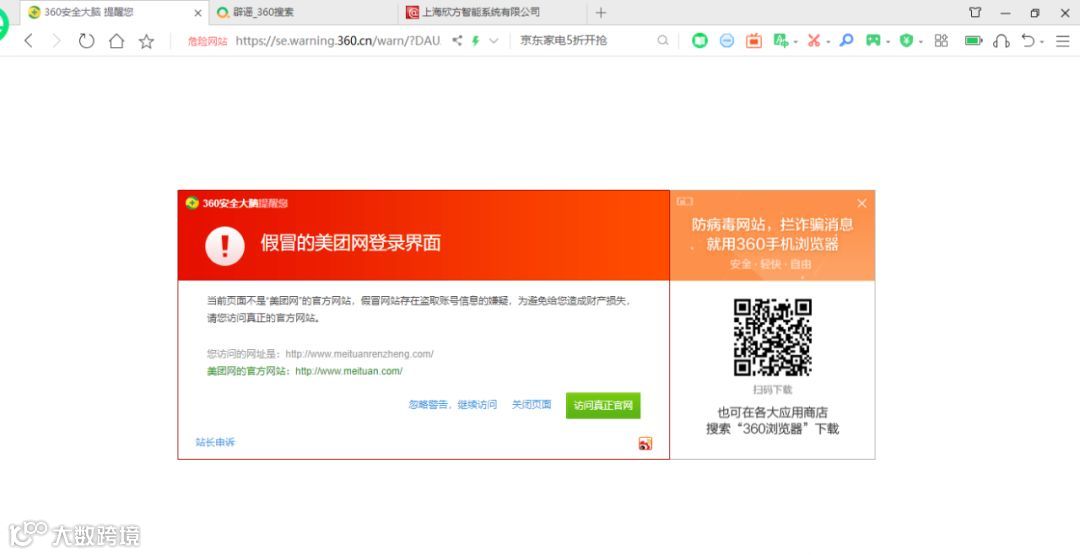Toggle the green lightning speed mode icon
The height and width of the screenshot is (555, 1080).
coord(475,41)
